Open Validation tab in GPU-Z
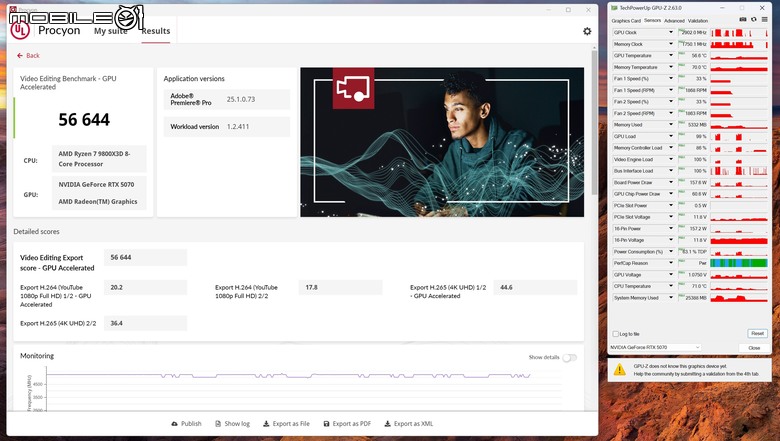Image resolution: width=780 pixels, height=441 pixels. click(x=697, y=21)
